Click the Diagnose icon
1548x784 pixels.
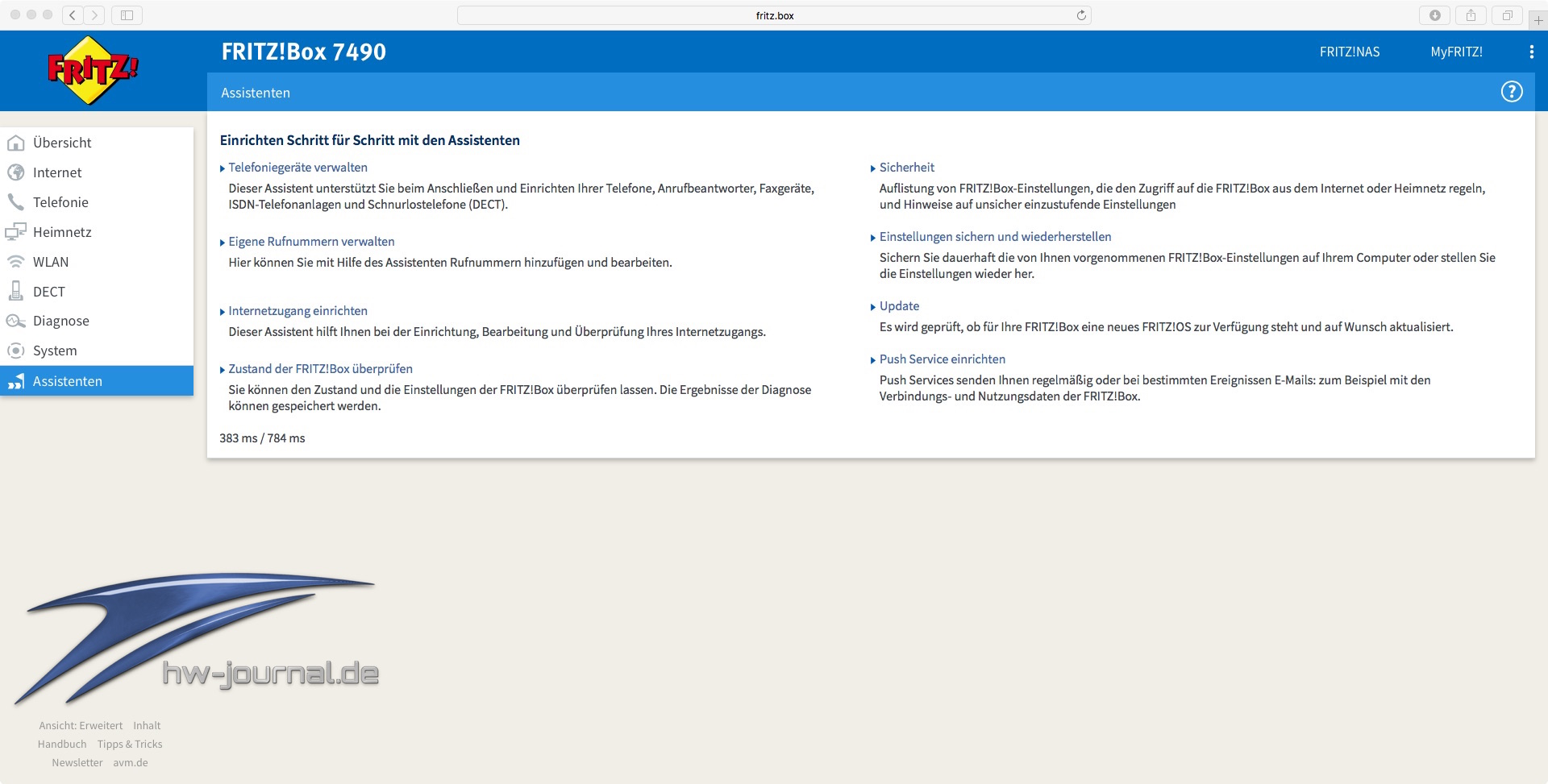click(16, 321)
